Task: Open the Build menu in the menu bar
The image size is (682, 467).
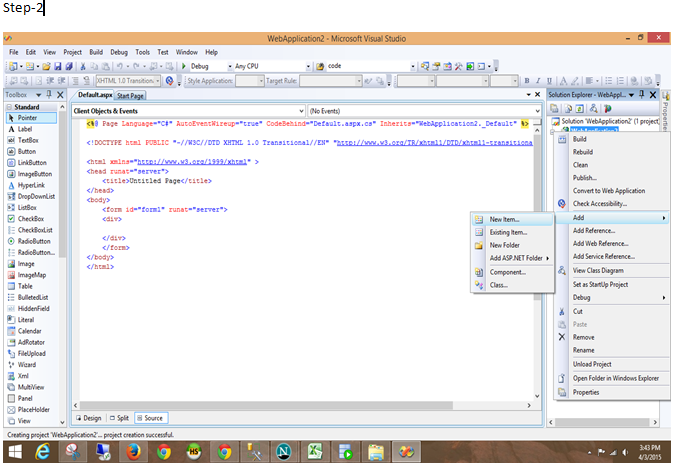Action: [96, 52]
